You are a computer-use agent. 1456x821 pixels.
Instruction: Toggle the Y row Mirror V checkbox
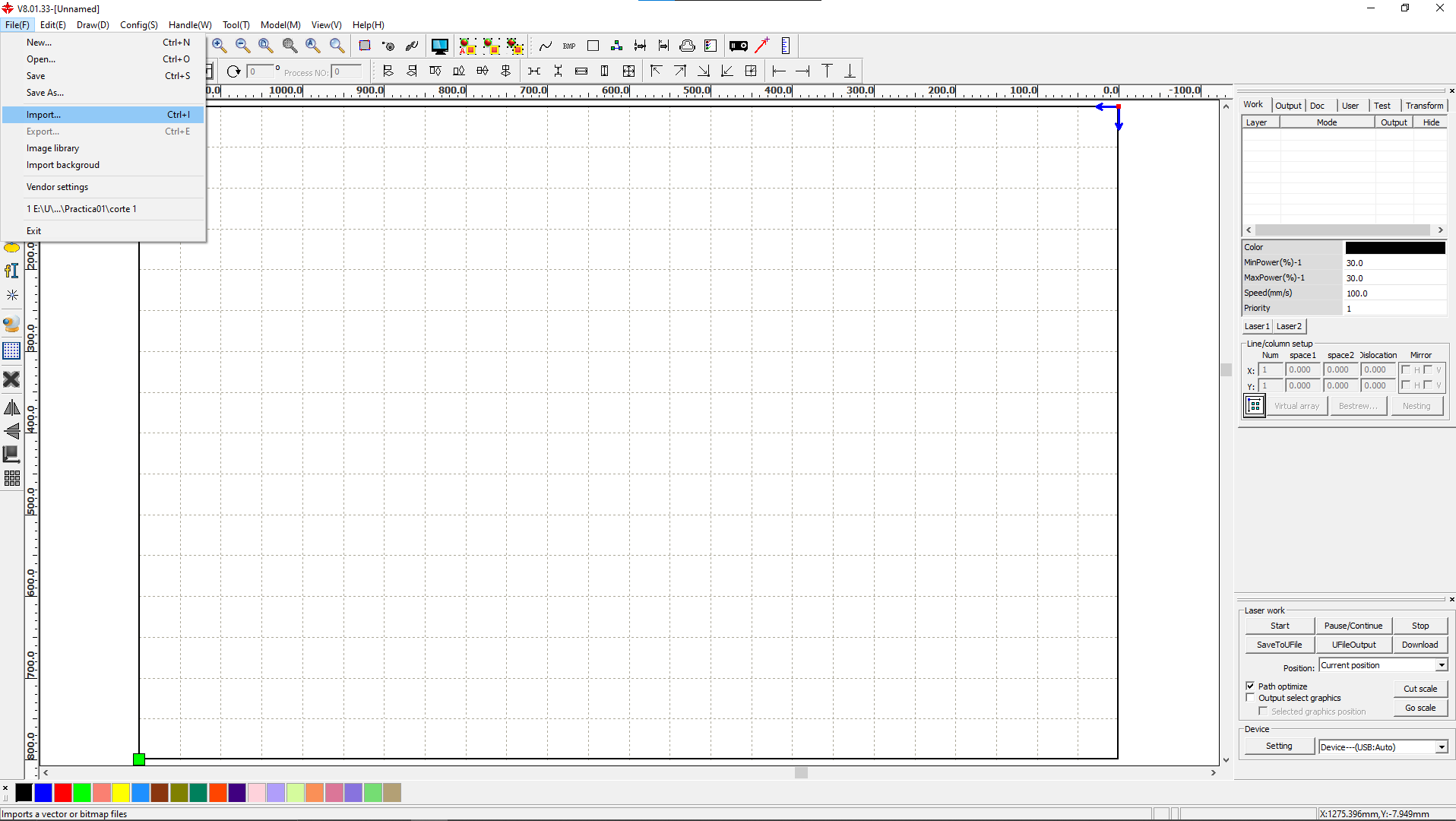point(1428,385)
